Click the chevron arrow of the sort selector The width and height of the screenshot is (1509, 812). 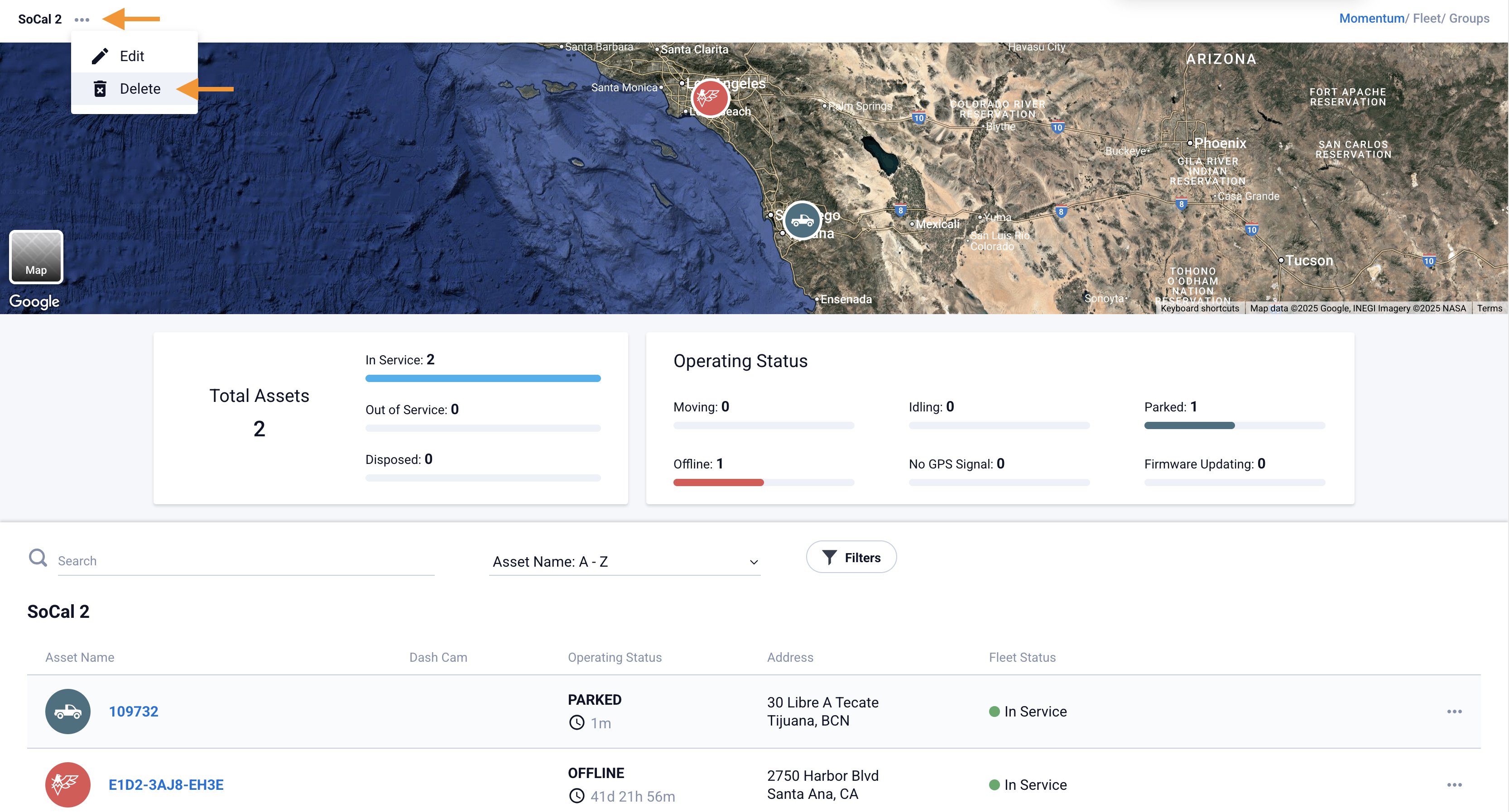[753, 562]
